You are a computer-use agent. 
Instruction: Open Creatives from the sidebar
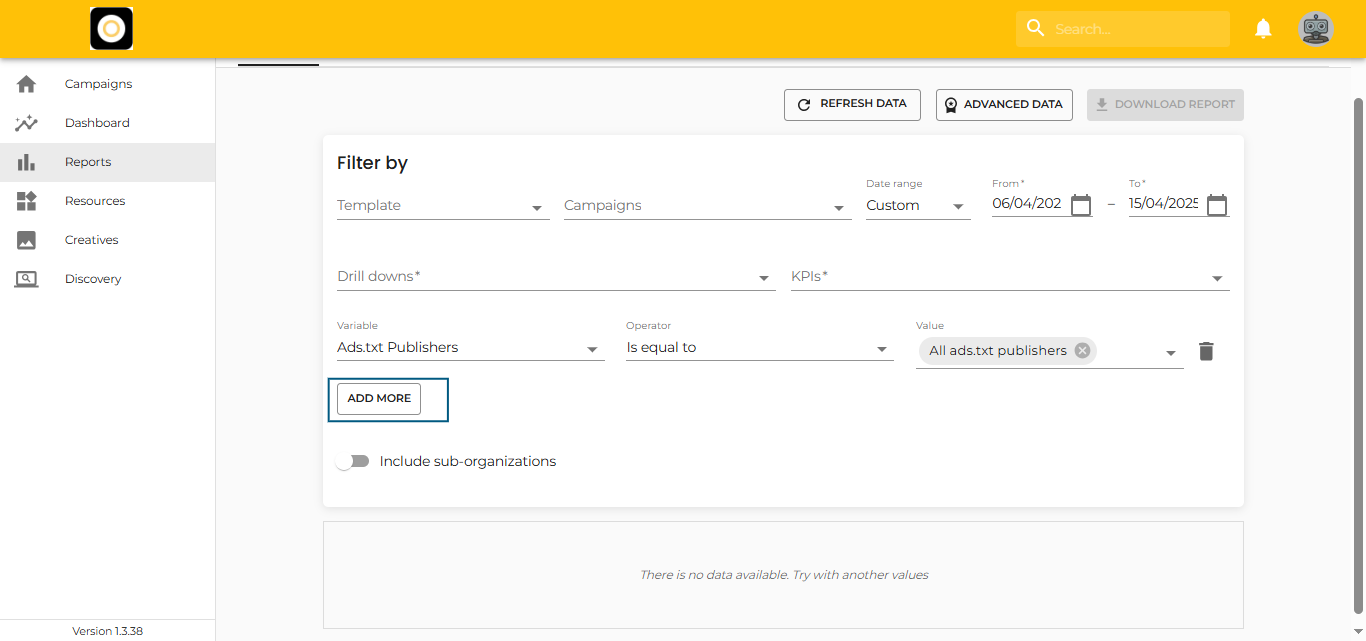coord(91,240)
